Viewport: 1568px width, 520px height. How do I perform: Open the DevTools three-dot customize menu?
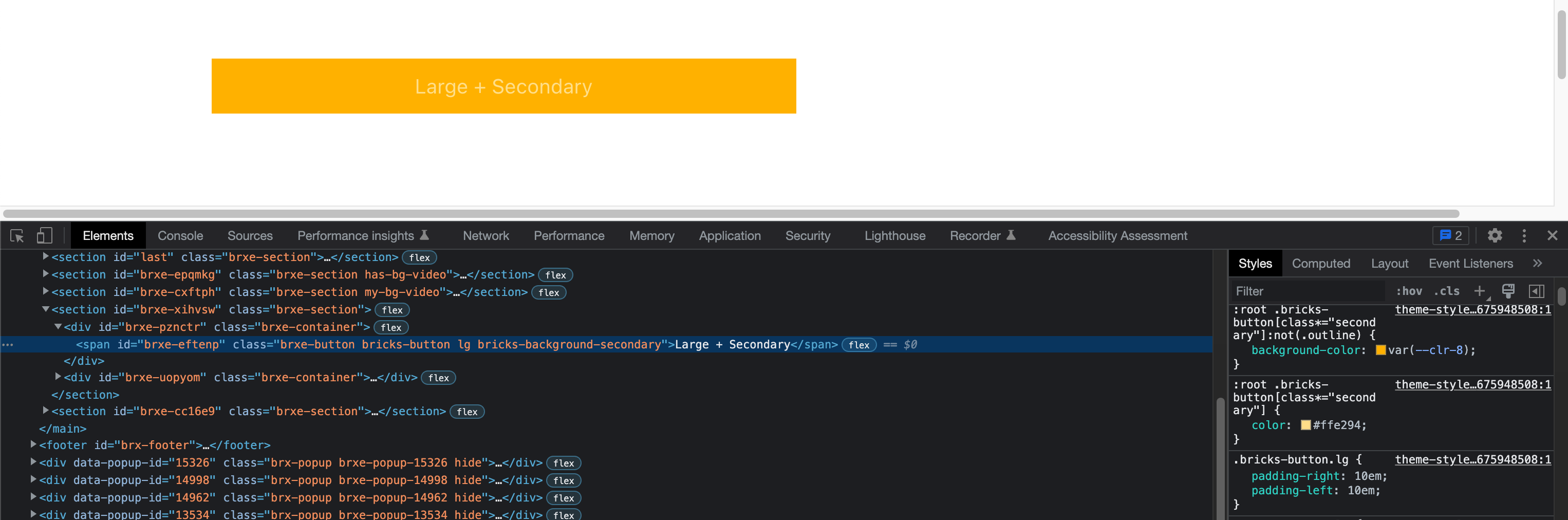[1524, 236]
